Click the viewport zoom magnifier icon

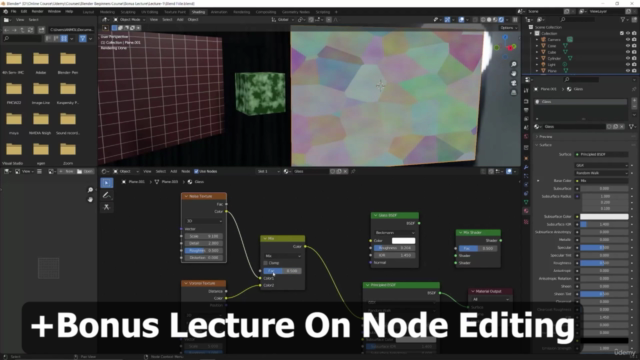pyautogui.click(x=513, y=64)
